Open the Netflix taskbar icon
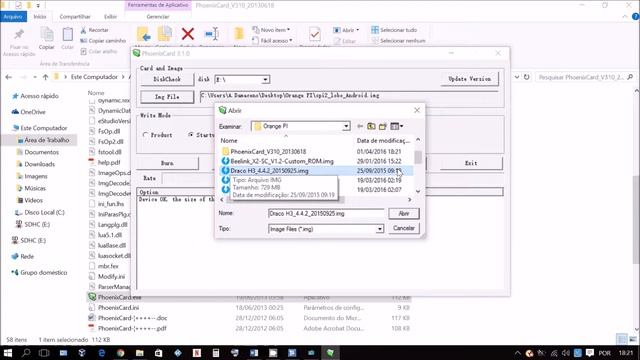 tap(196, 353)
